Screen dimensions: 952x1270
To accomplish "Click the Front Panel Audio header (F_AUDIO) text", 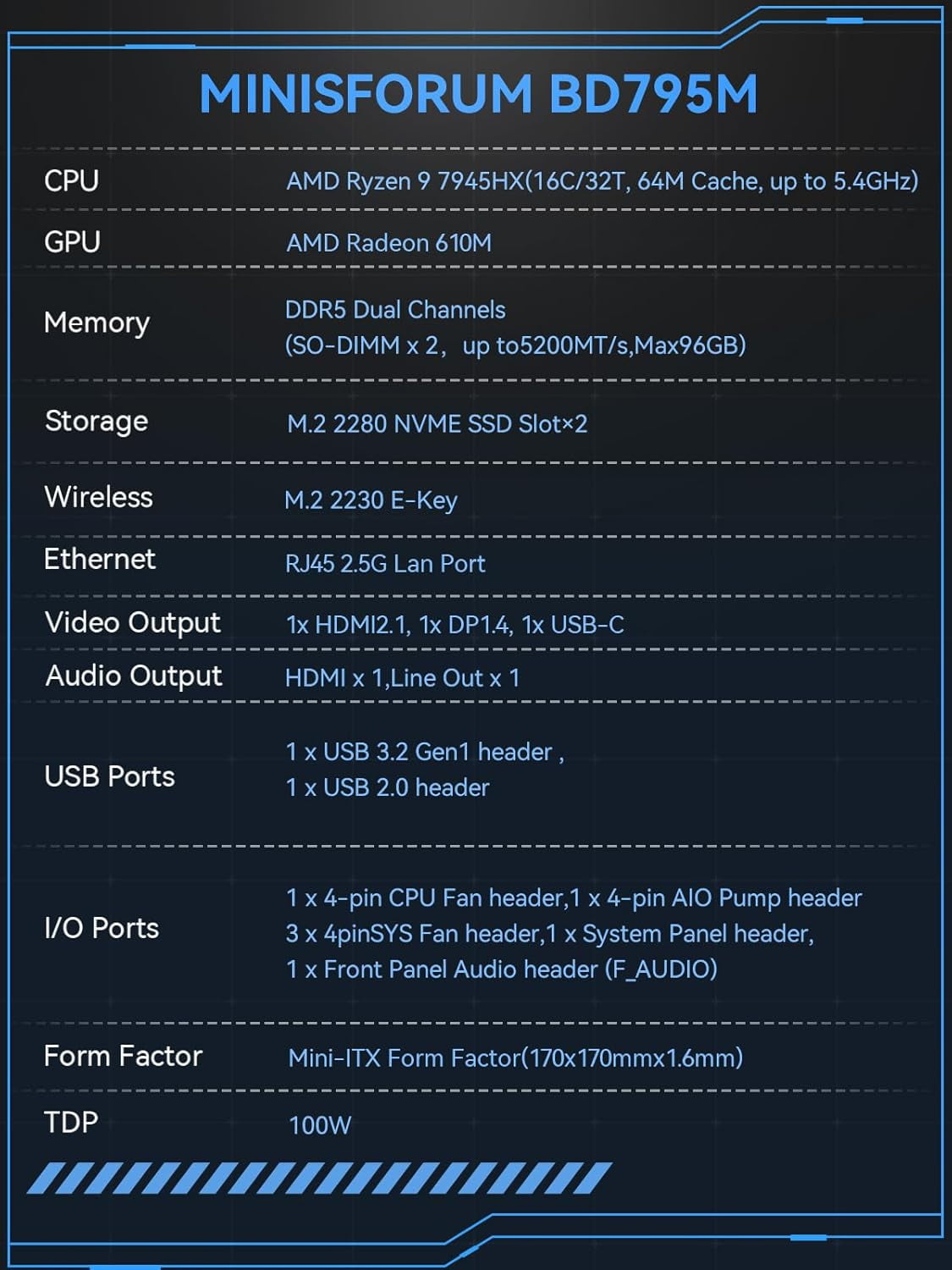I will (x=502, y=969).
